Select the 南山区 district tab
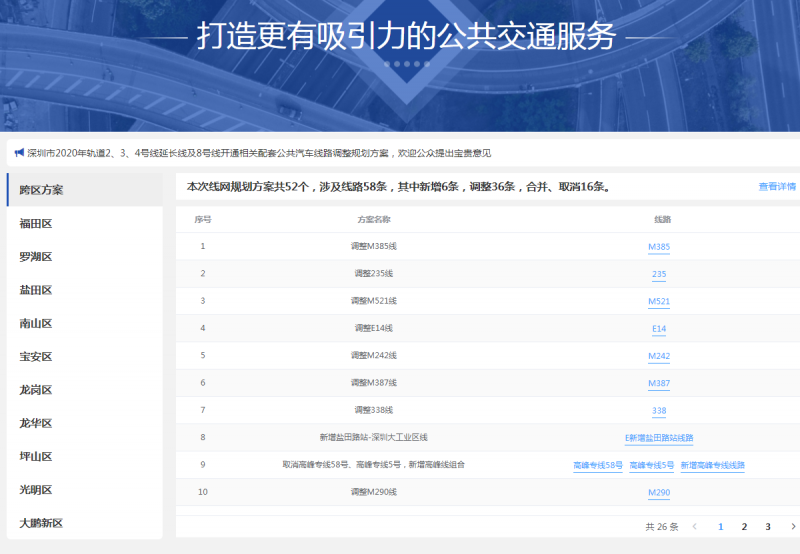 pyautogui.click(x=36, y=324)
